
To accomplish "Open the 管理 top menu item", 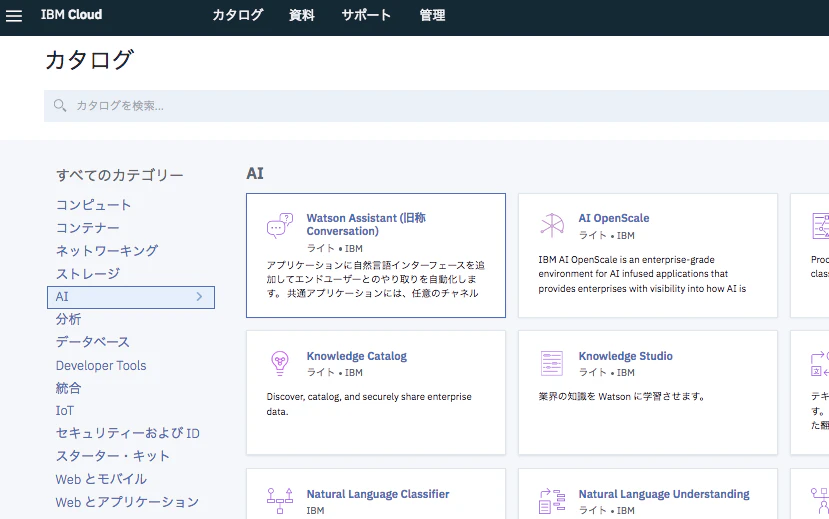I will click(432, 15).
